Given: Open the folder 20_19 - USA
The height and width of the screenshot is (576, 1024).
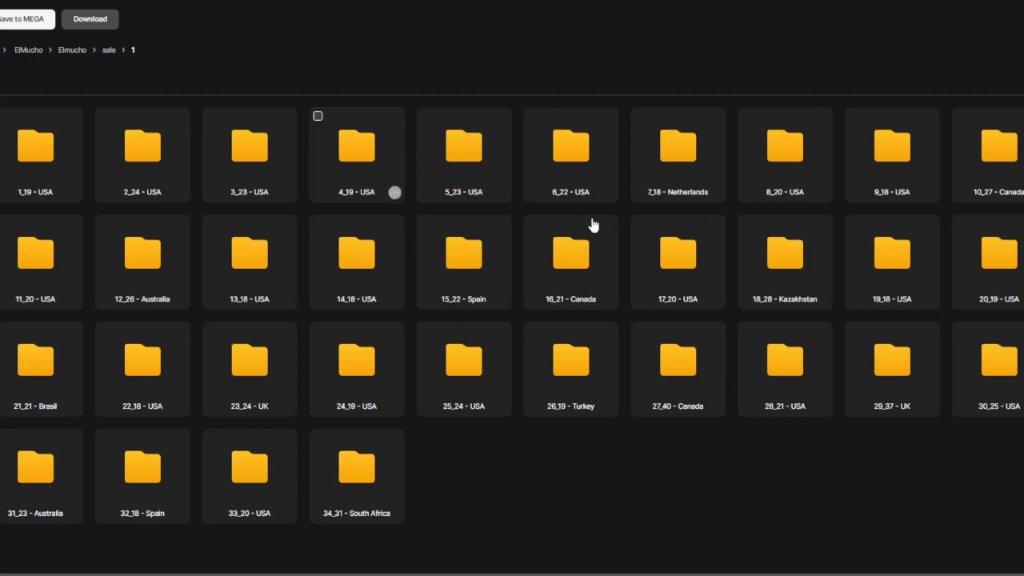Looking at the screenshot, I should [x=988, y=262].
